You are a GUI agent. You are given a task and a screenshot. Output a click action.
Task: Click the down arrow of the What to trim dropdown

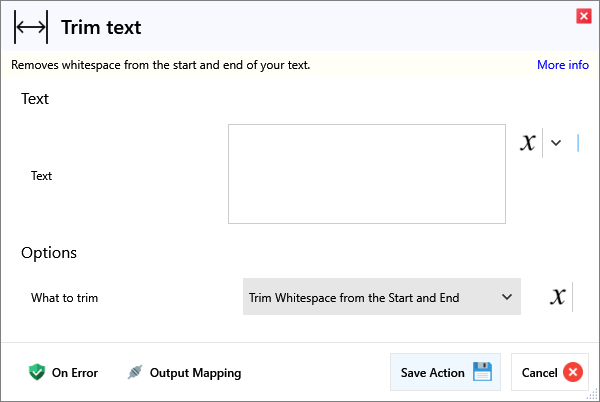(506, 297)
